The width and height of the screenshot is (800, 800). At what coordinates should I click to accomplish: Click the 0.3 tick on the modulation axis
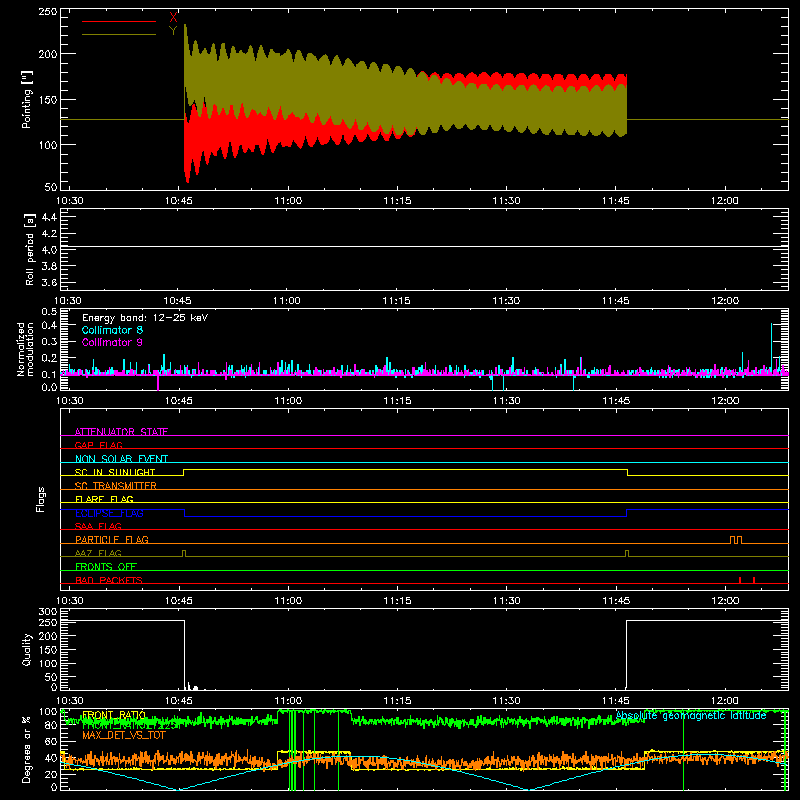(x=49, y=341)
